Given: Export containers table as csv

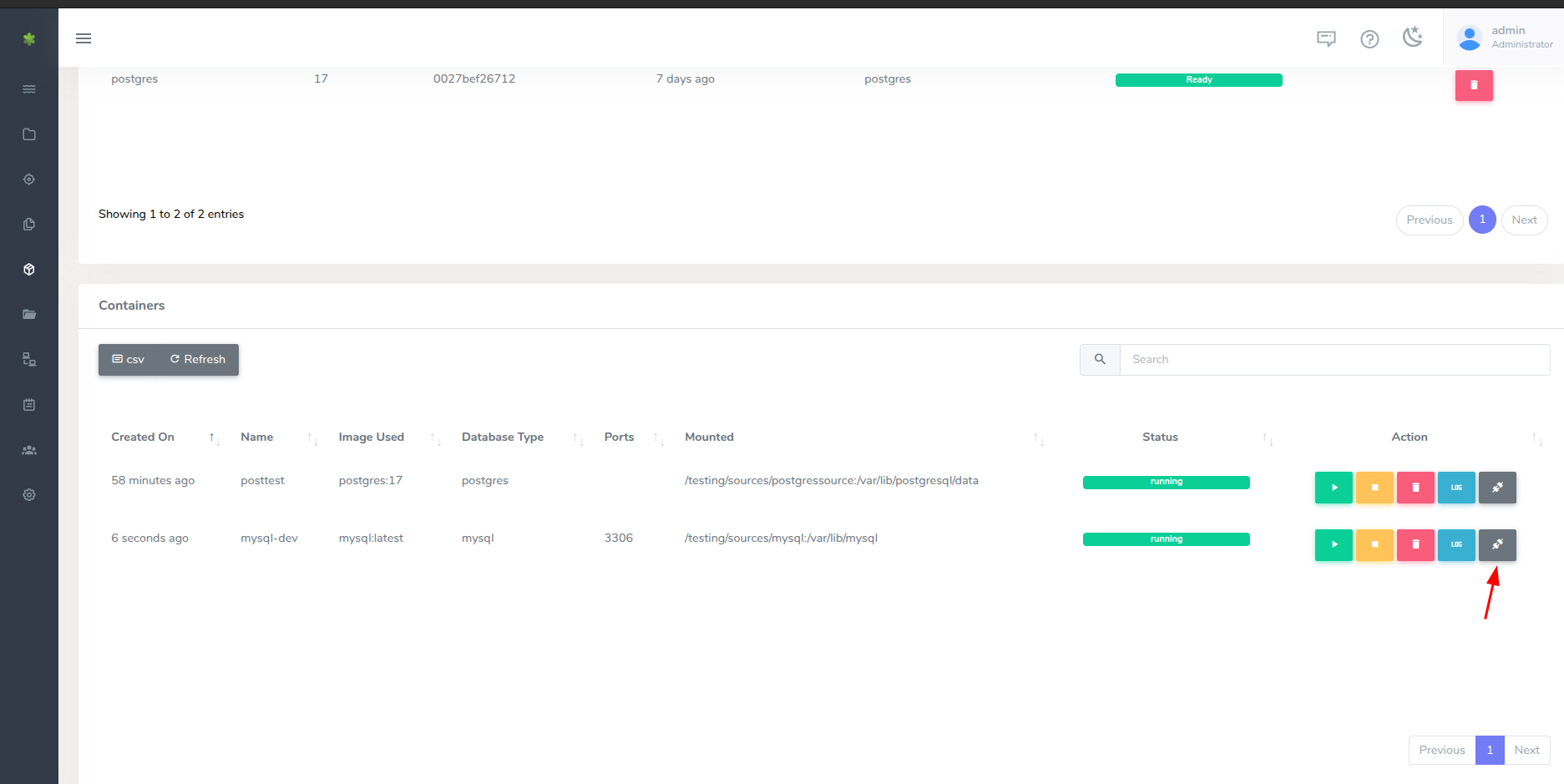Looking at the screenshot, I should click(x=128, y=360).
